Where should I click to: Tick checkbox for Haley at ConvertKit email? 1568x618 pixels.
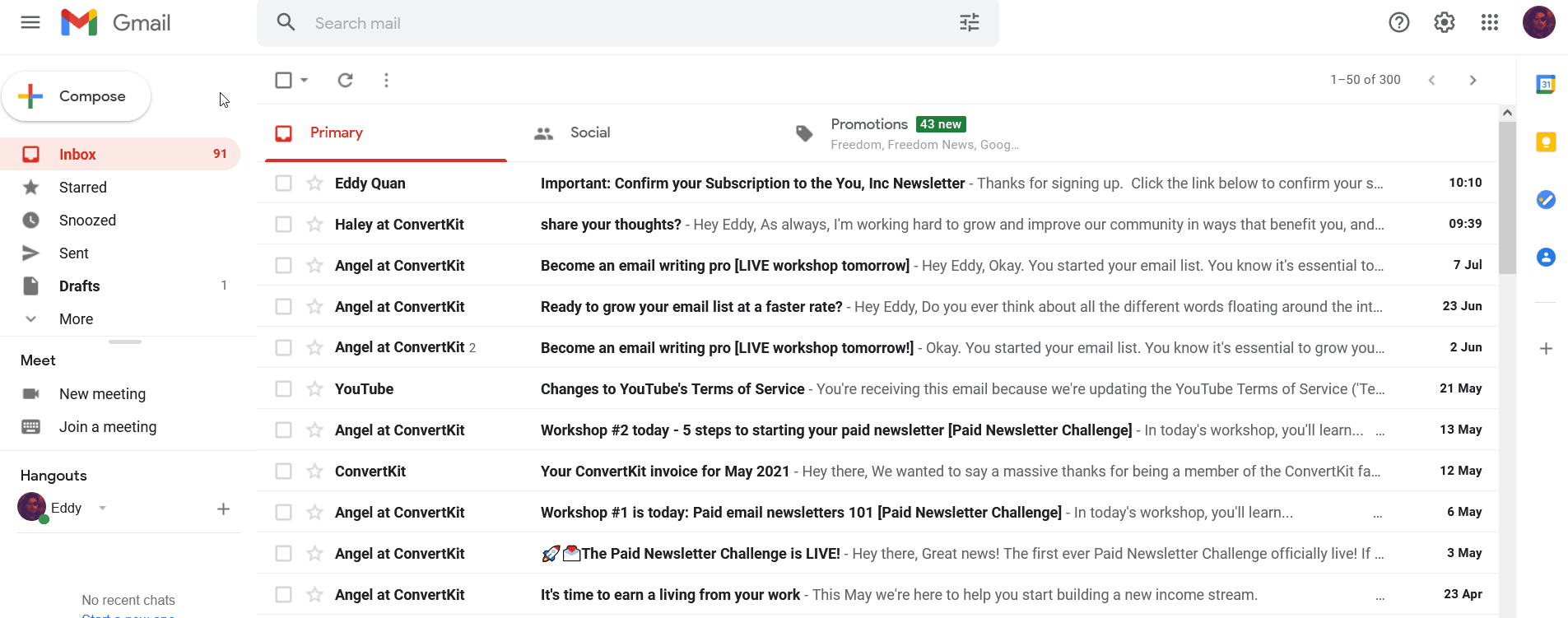point(283,224)
